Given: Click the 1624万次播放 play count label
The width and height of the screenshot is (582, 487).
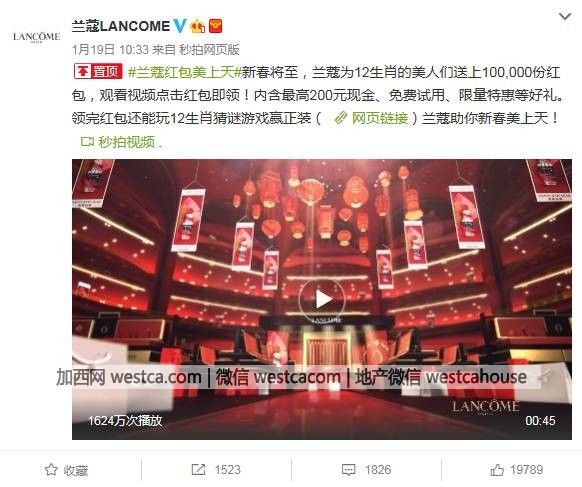Looking at the screenshot, I should [x=125, y=421].
